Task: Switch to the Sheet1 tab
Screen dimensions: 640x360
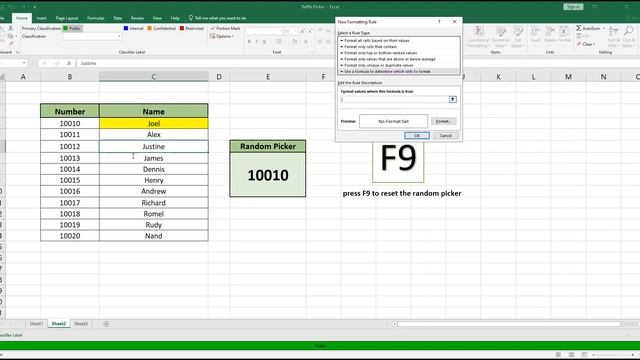Action: (x=36, y=324)
